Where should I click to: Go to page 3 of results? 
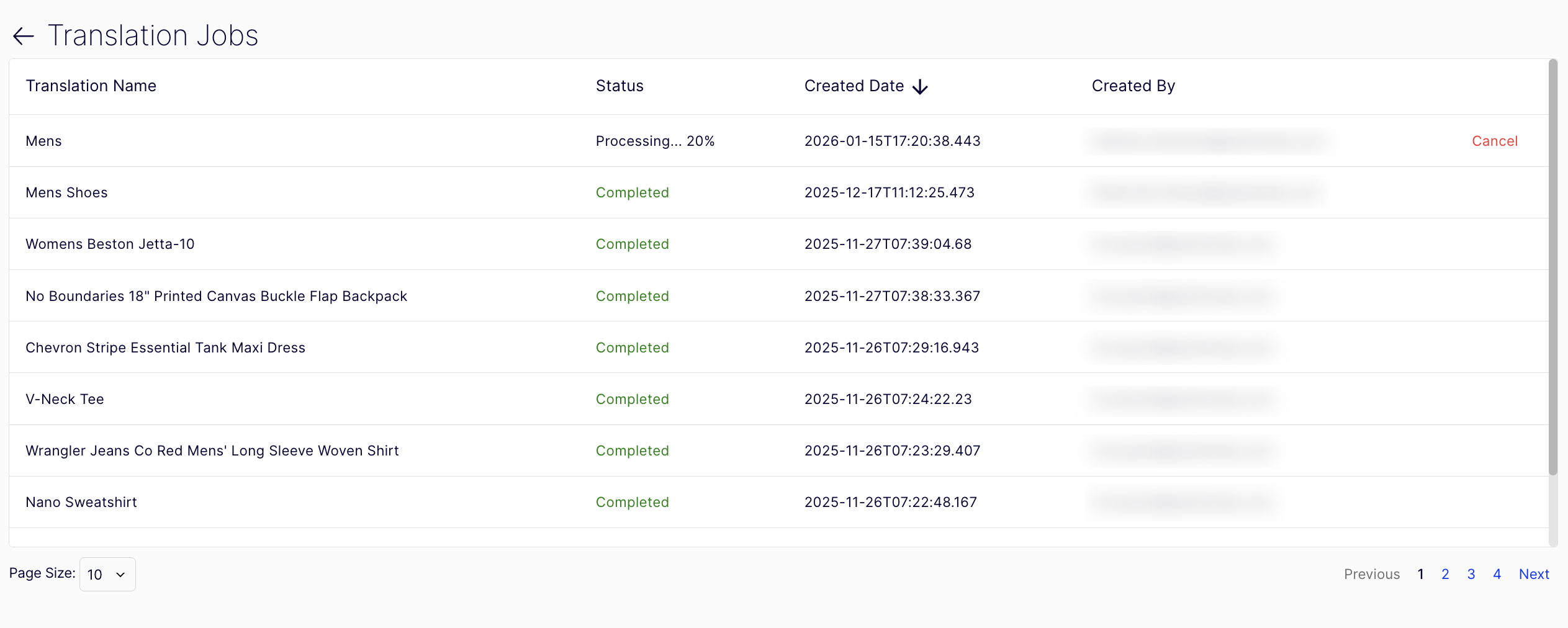(1471, 574)
